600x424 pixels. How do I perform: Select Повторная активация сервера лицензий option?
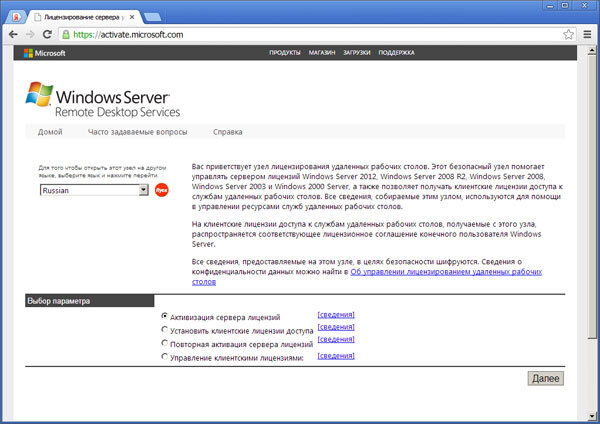165,342
